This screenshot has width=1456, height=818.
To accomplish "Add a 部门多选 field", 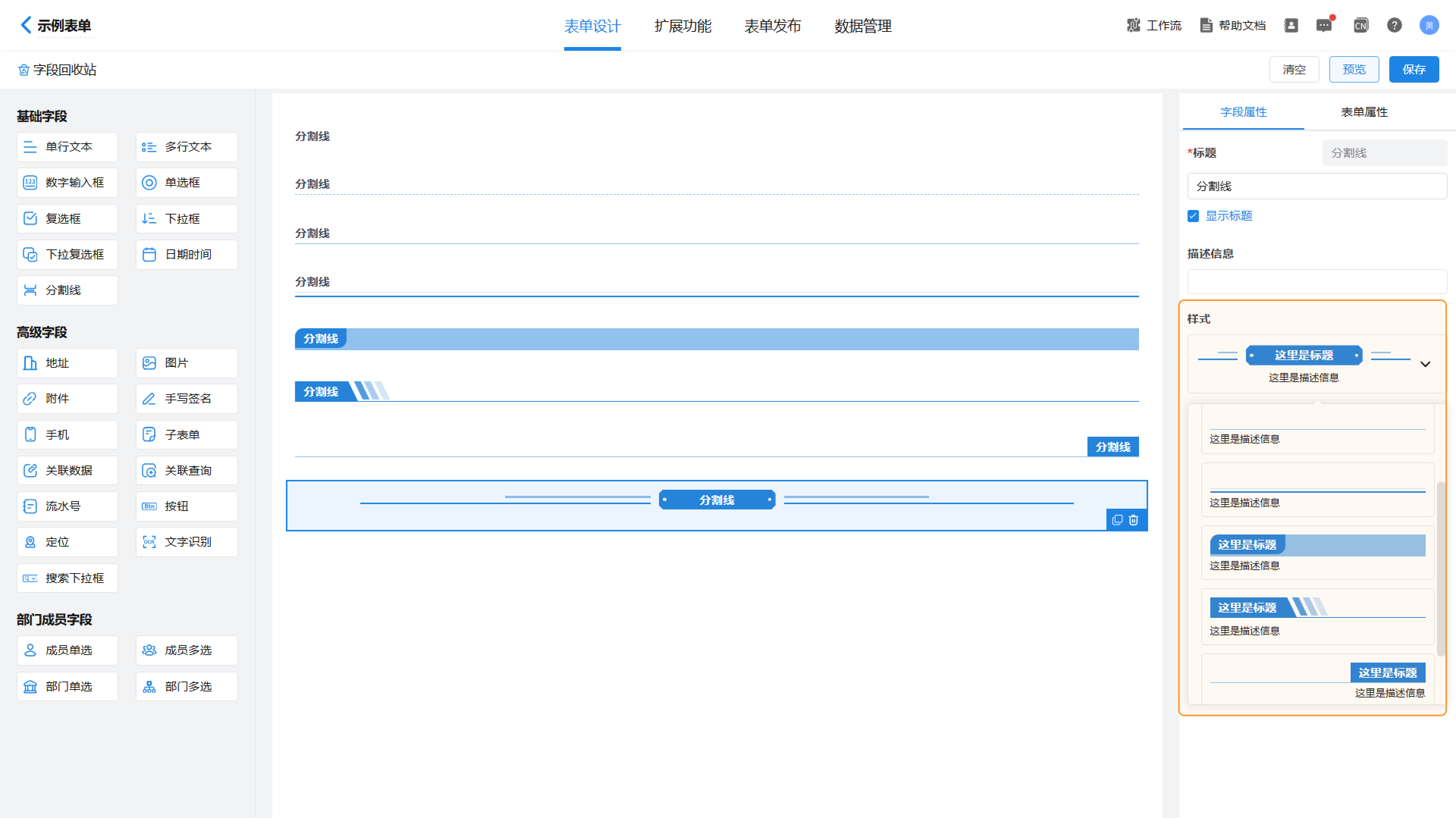I will [187, 686].
